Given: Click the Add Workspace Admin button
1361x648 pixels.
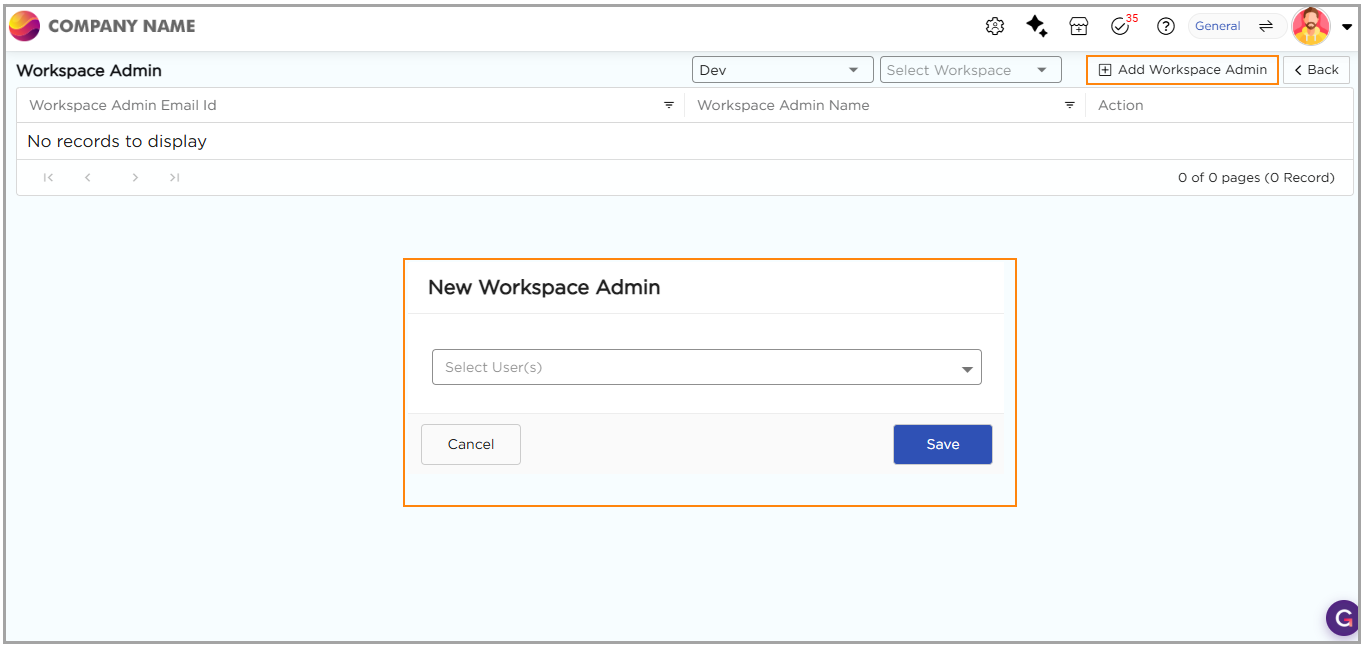Looking at the screenshot, I should (x=1182, y=70).
